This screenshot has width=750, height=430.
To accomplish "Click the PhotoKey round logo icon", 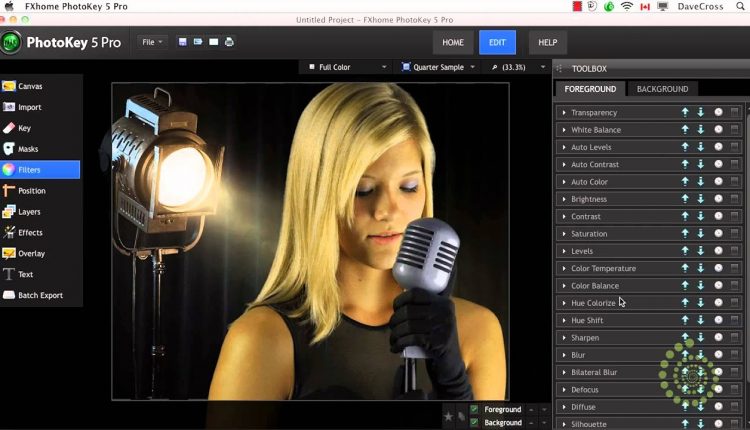I will click(x=11, y=43).
